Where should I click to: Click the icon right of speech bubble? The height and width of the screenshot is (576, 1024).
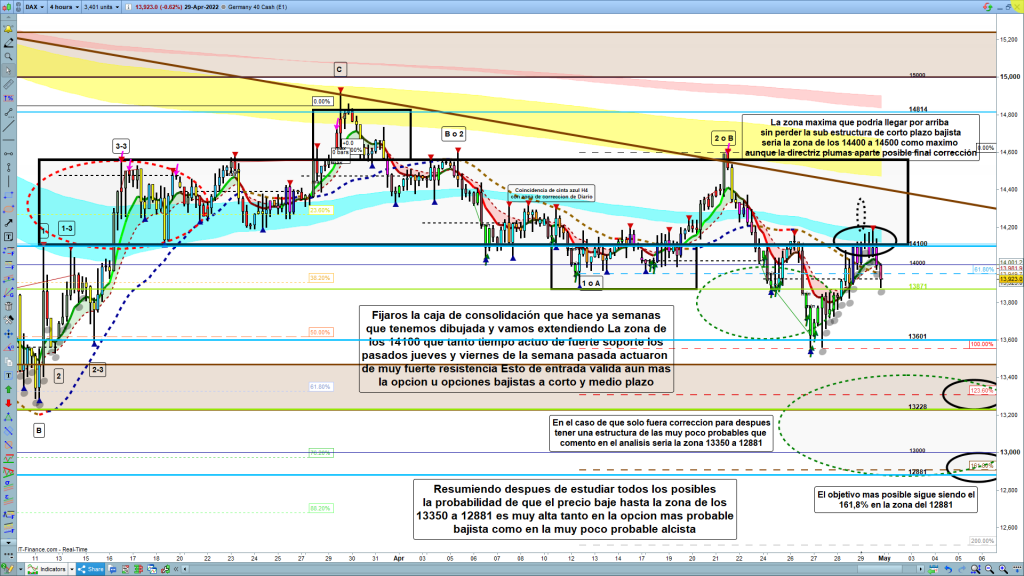pos(125,569)
